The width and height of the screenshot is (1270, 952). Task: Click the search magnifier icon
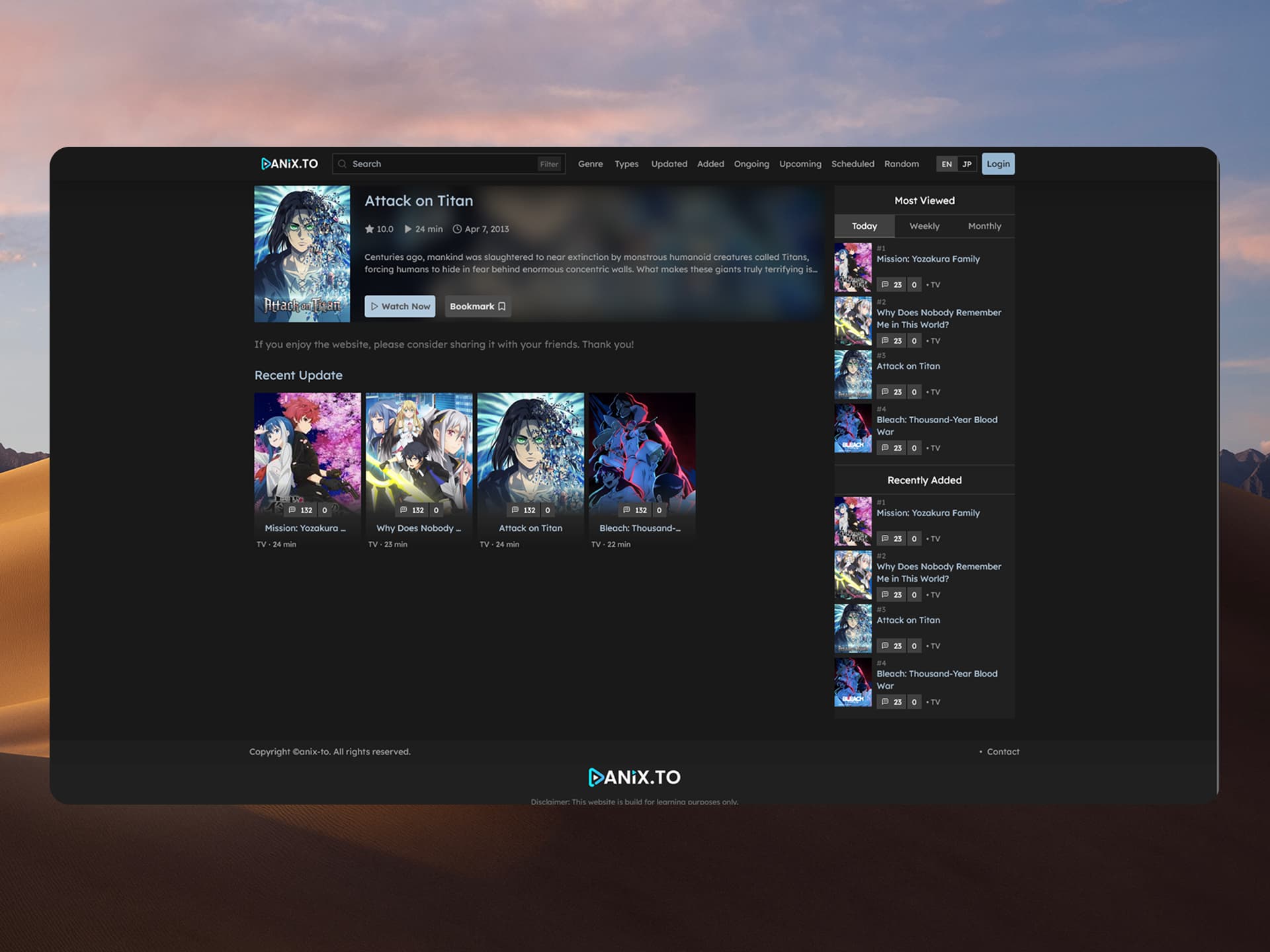pos(342,164)
